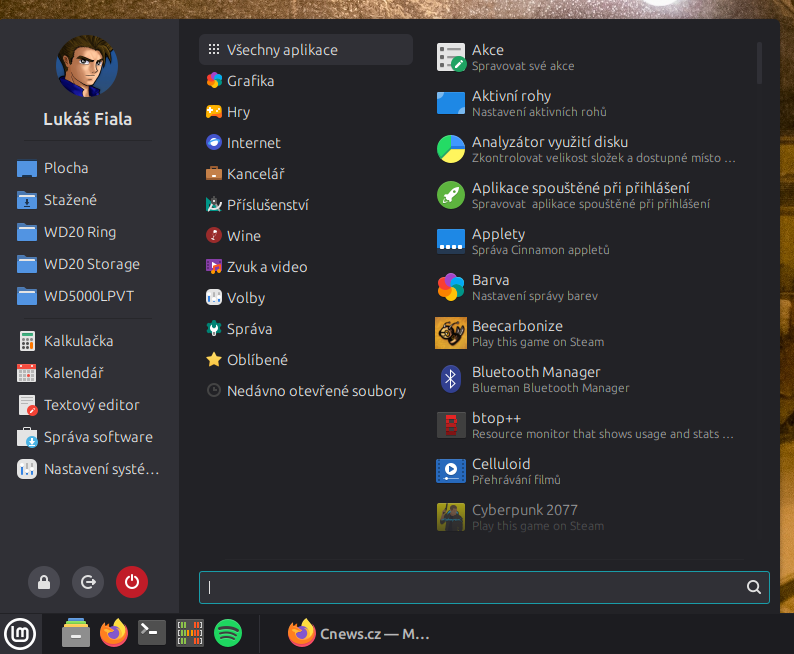Open file manager from the panel

pyautogui.click(x=76, y=633)
